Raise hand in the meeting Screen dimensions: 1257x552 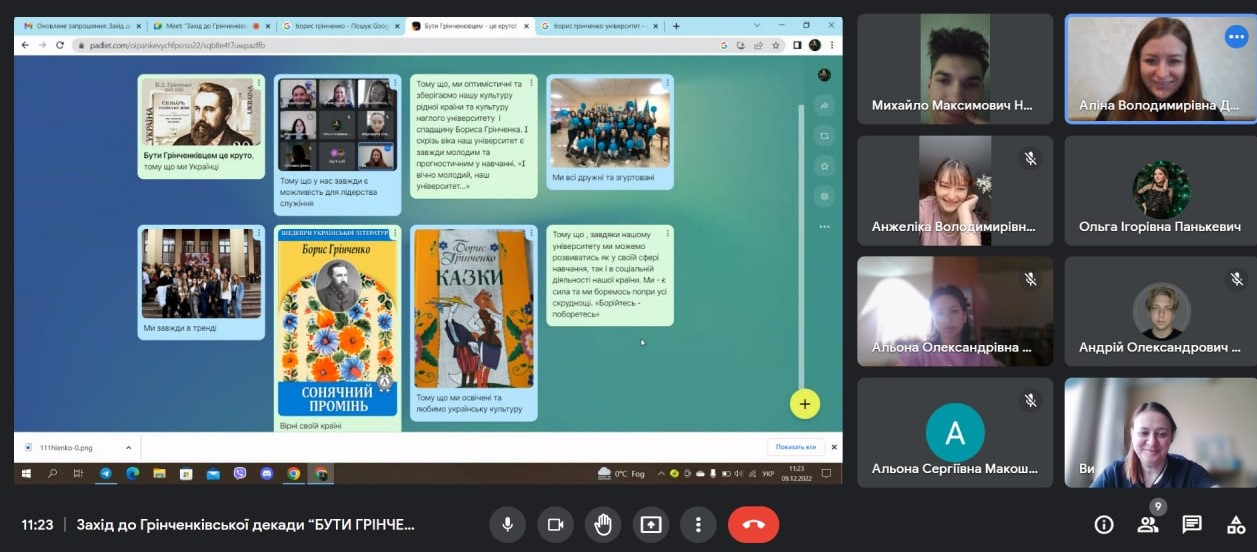click(603, 524)
